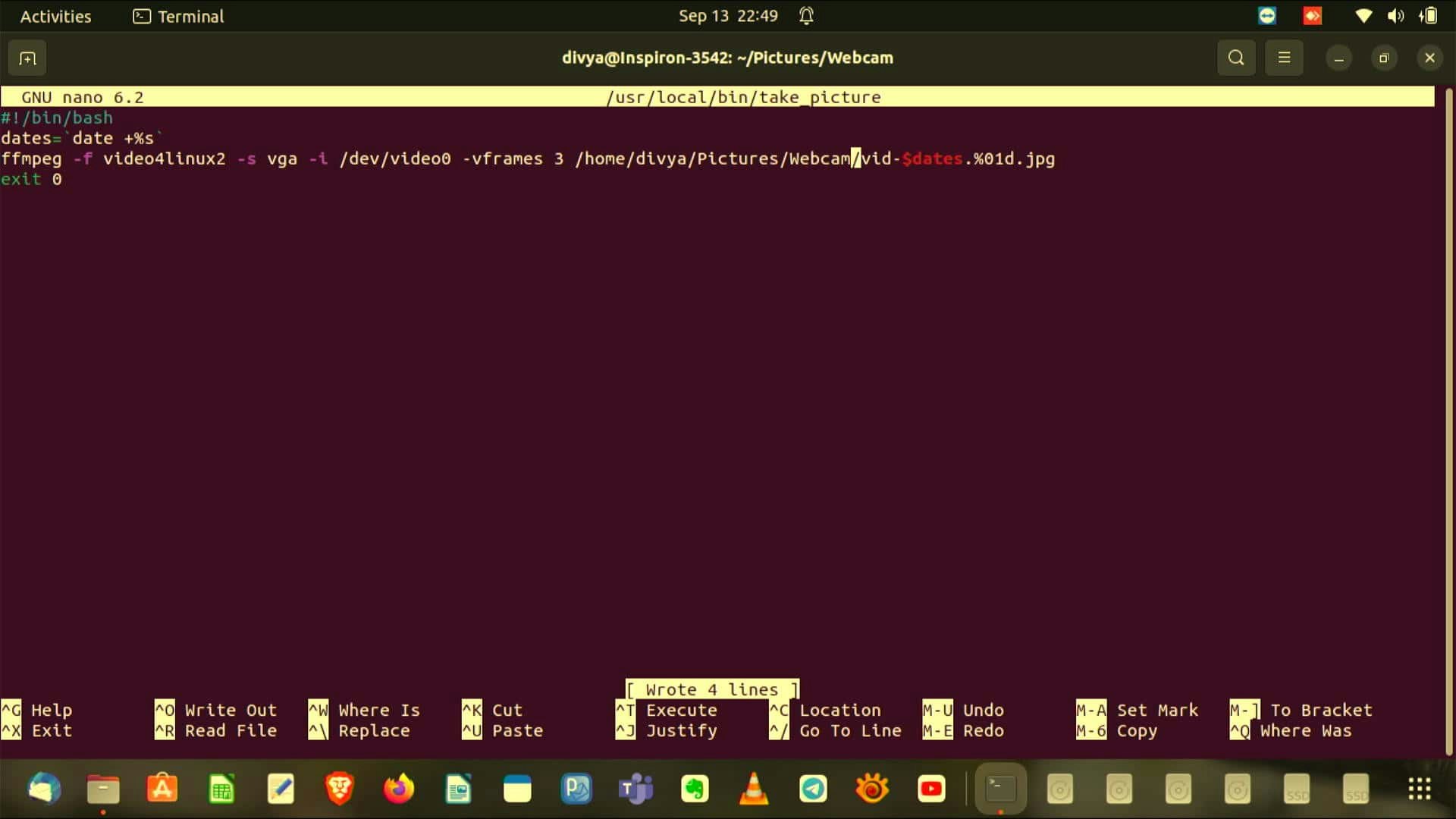This screenshot has width=1456, height=819.
Task: Click the nano script filename header
Action: (743, 97)
